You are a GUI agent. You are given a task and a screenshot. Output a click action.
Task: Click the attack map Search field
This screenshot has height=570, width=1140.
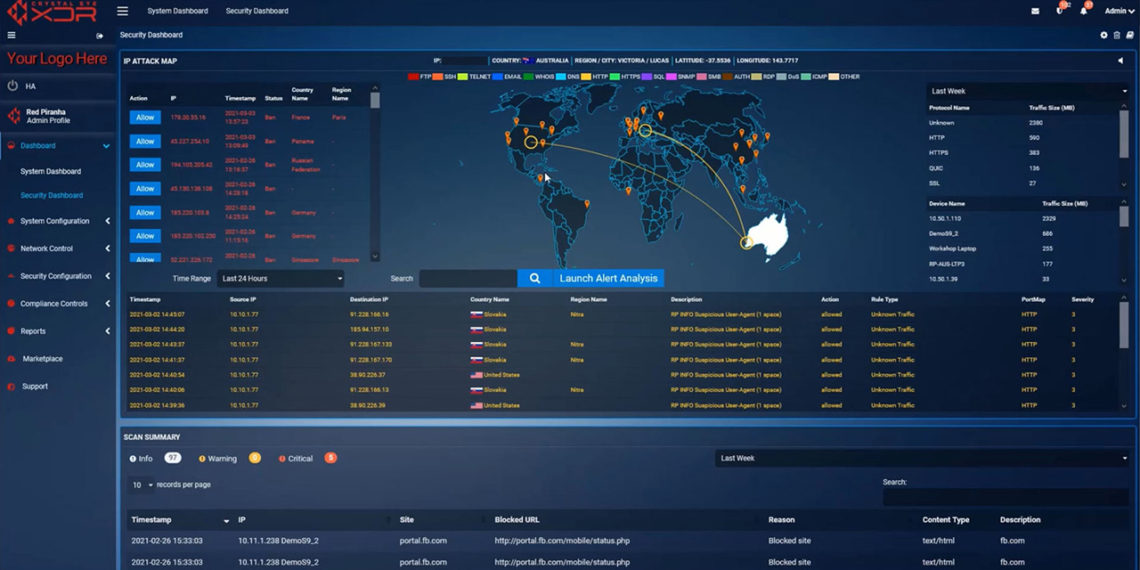pos(468,278)
